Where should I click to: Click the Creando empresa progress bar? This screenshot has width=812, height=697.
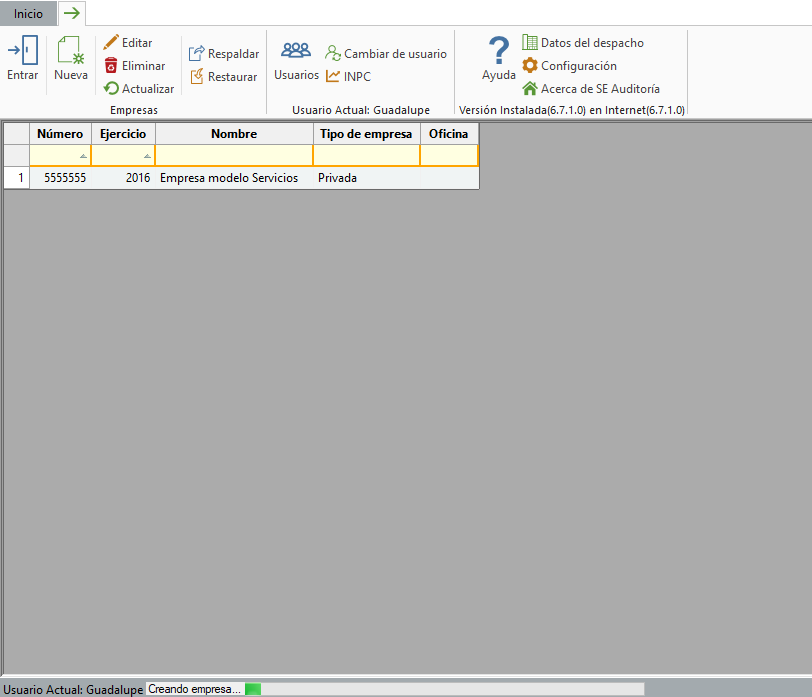(395, 689)
